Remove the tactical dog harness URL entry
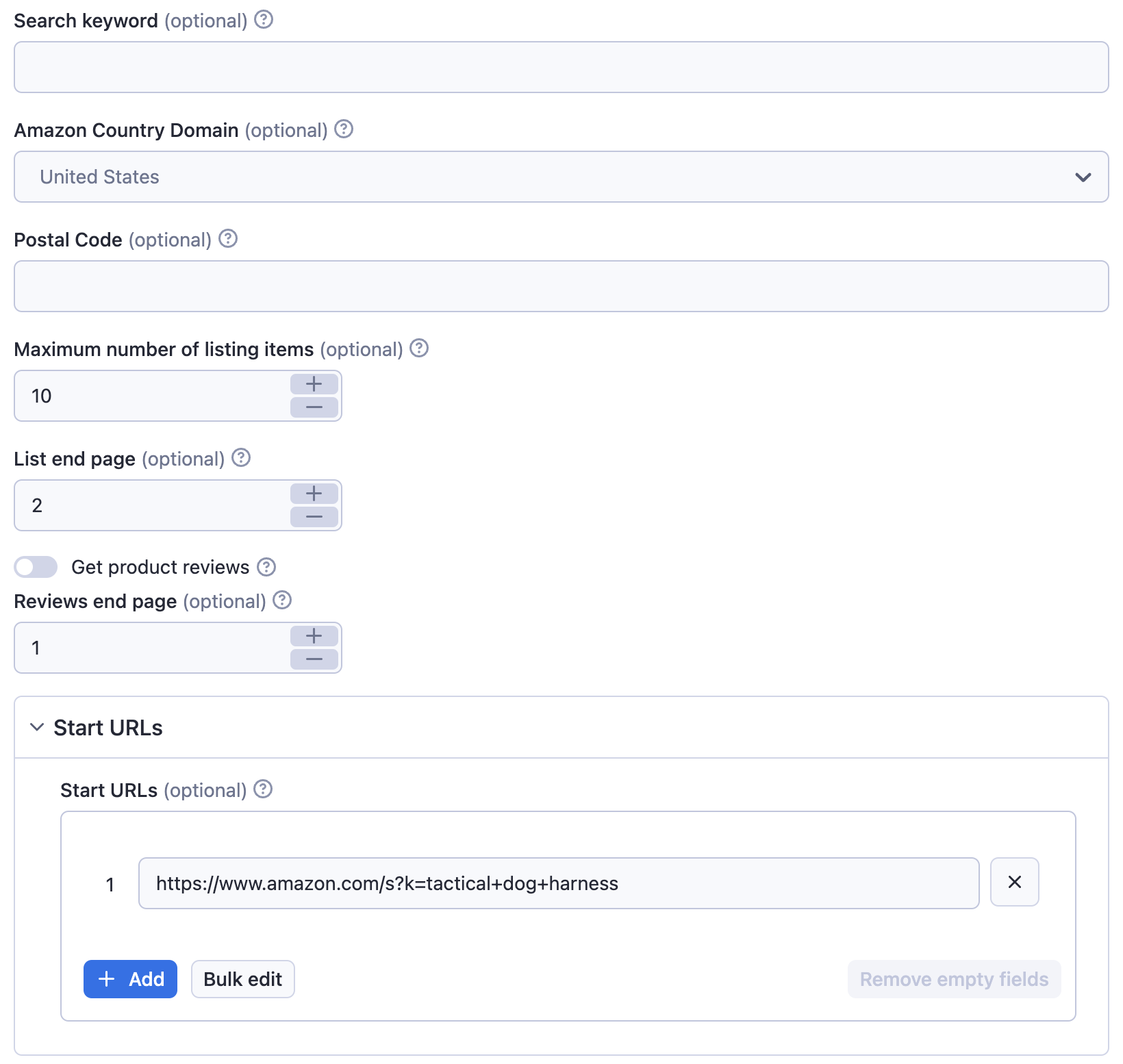Image resolution: width=1123 pixels, height=1064 pixels. (1014, 883)
